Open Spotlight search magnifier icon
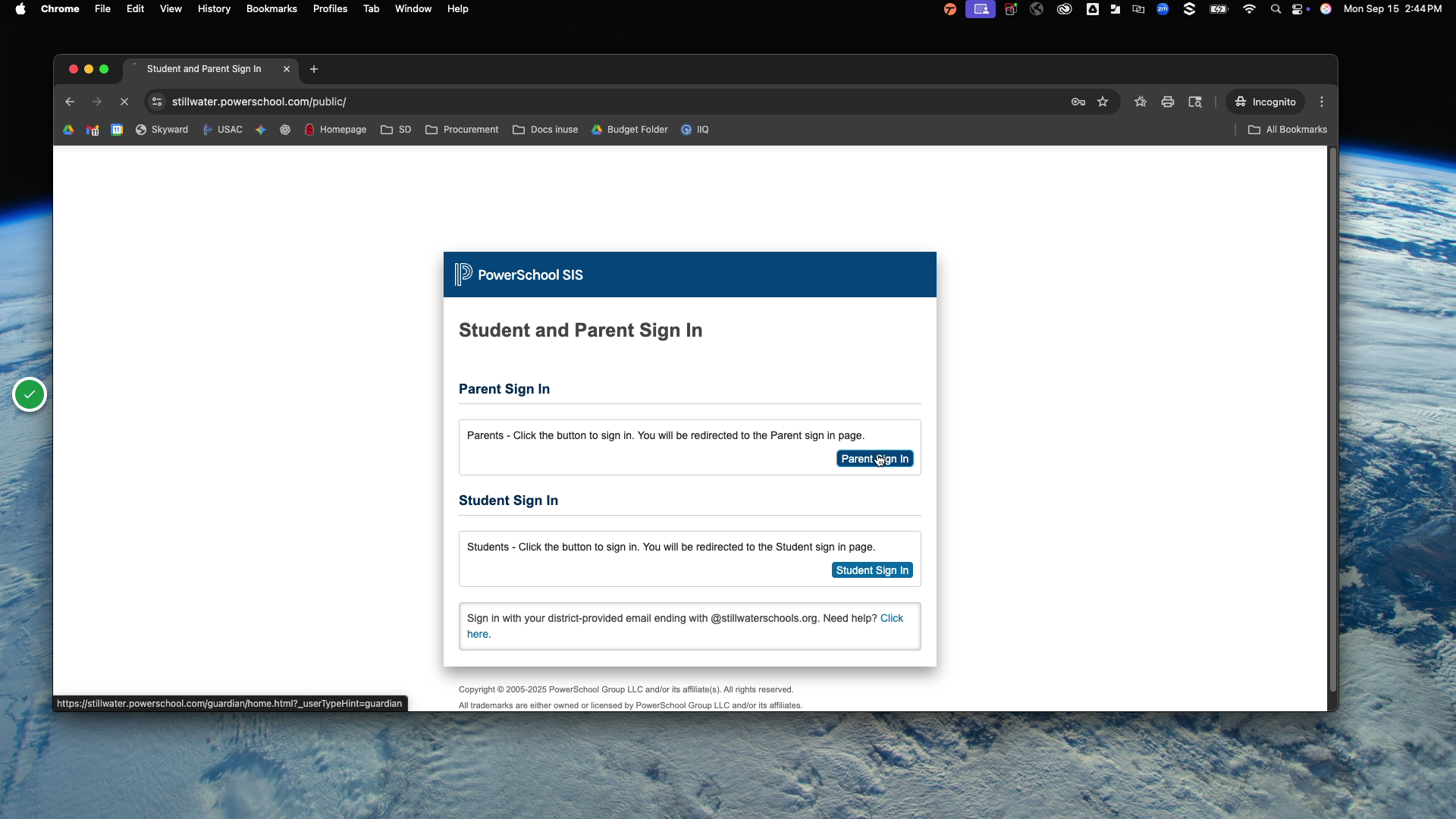The image size is (1456, 819). coord(1276,9)
